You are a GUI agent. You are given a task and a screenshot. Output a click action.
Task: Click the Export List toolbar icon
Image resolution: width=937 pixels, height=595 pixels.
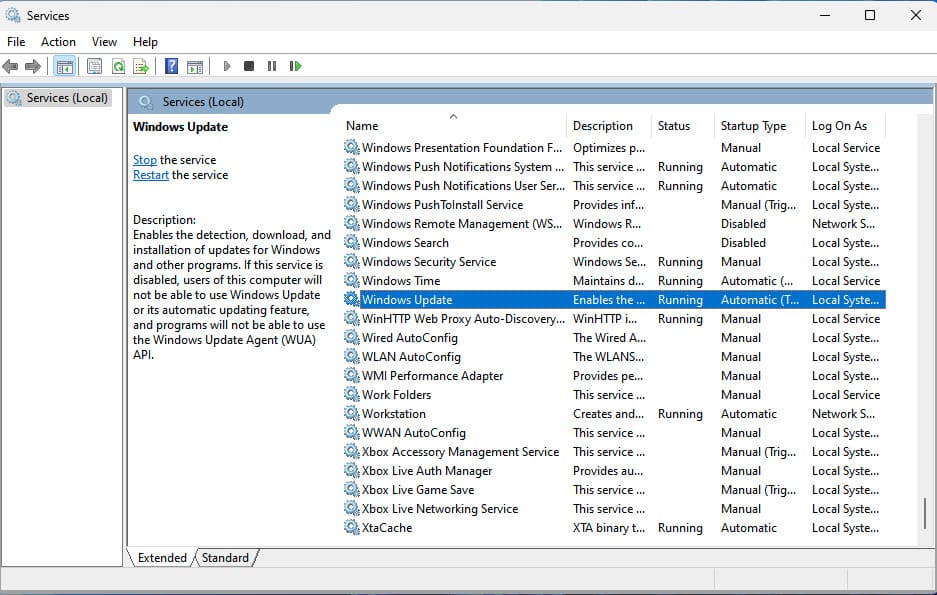(141, 66)
